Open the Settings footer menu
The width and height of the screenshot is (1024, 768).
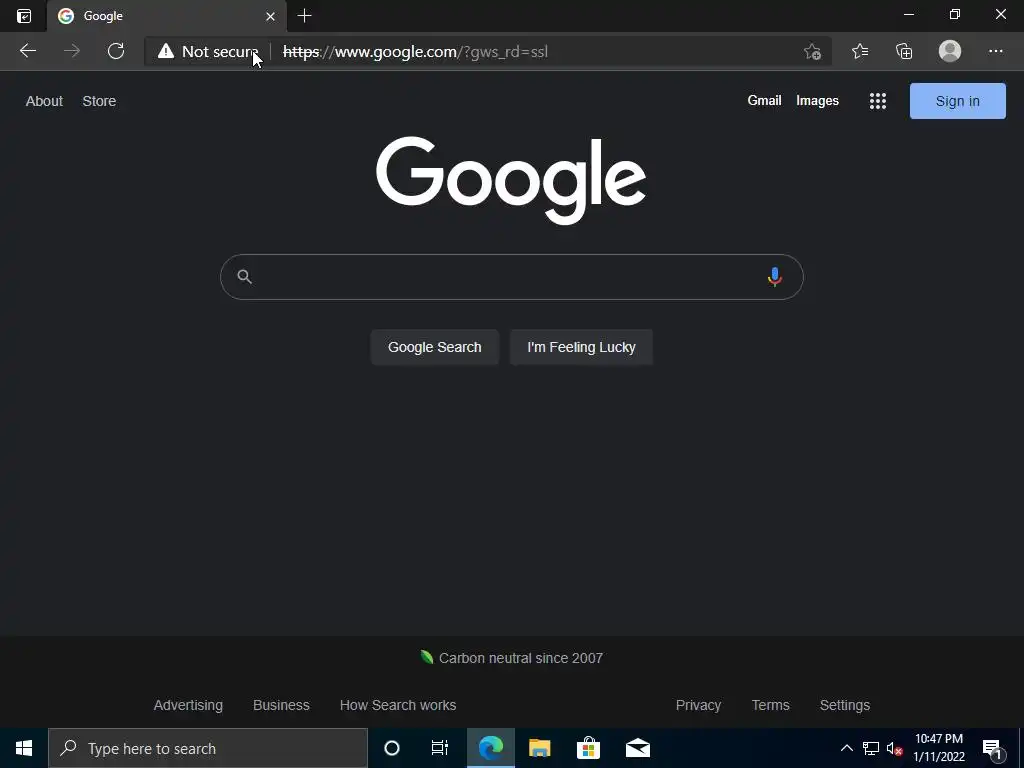pyautogui.click(x=844, y=705)
